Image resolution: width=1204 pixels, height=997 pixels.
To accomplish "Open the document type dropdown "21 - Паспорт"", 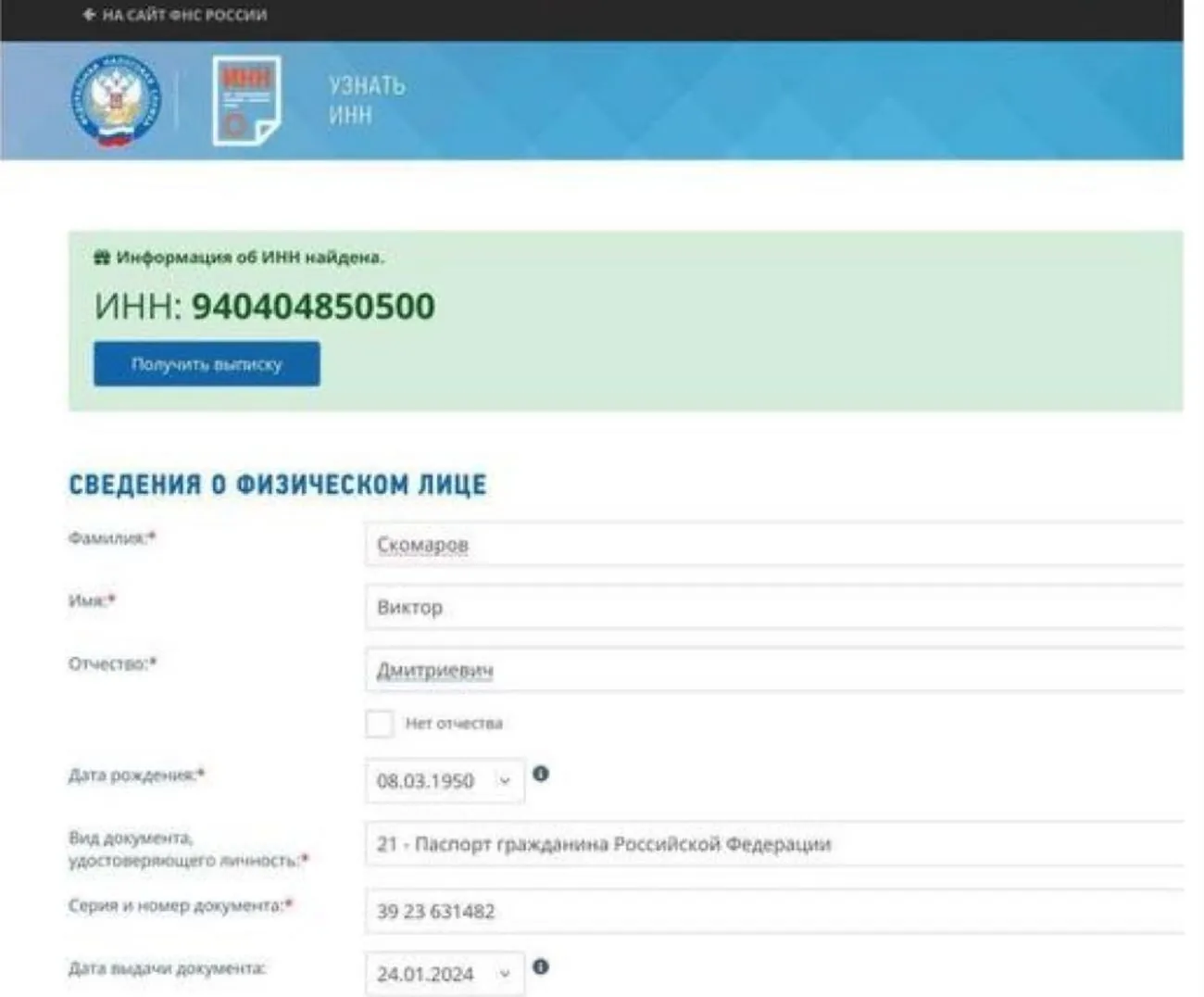I will [x=773, y=844].
